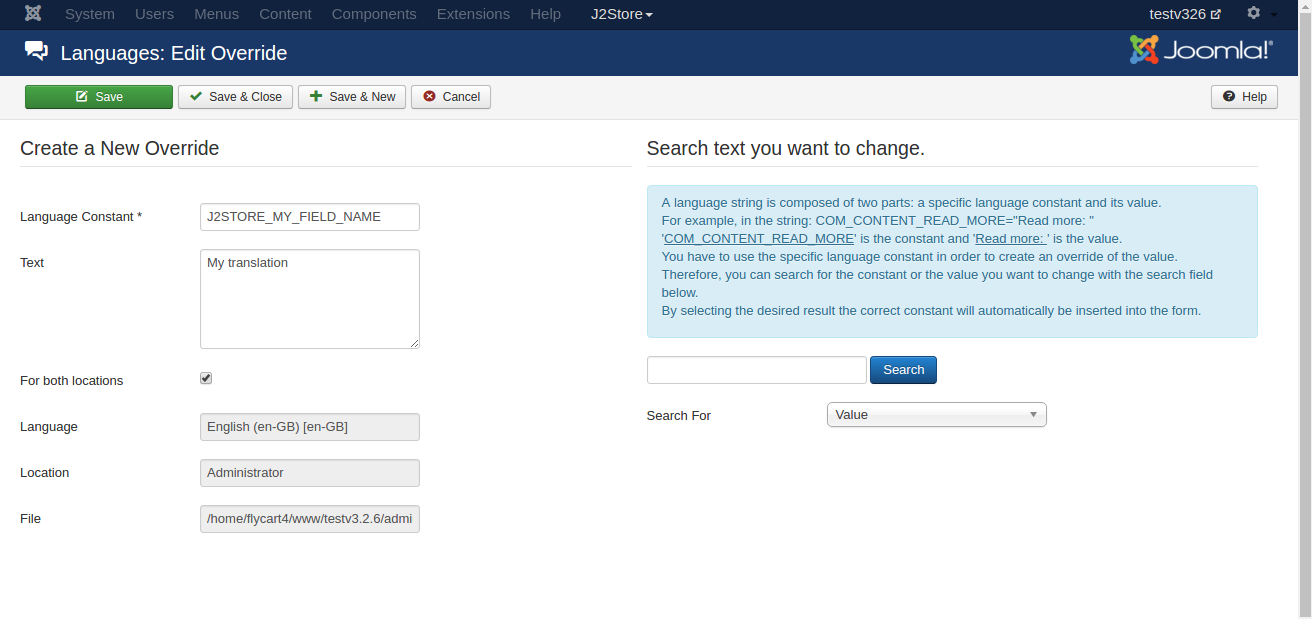This screenshot has height=619, width=1312.
Task: Cancel the override edit
Action: tap(451, 97)
